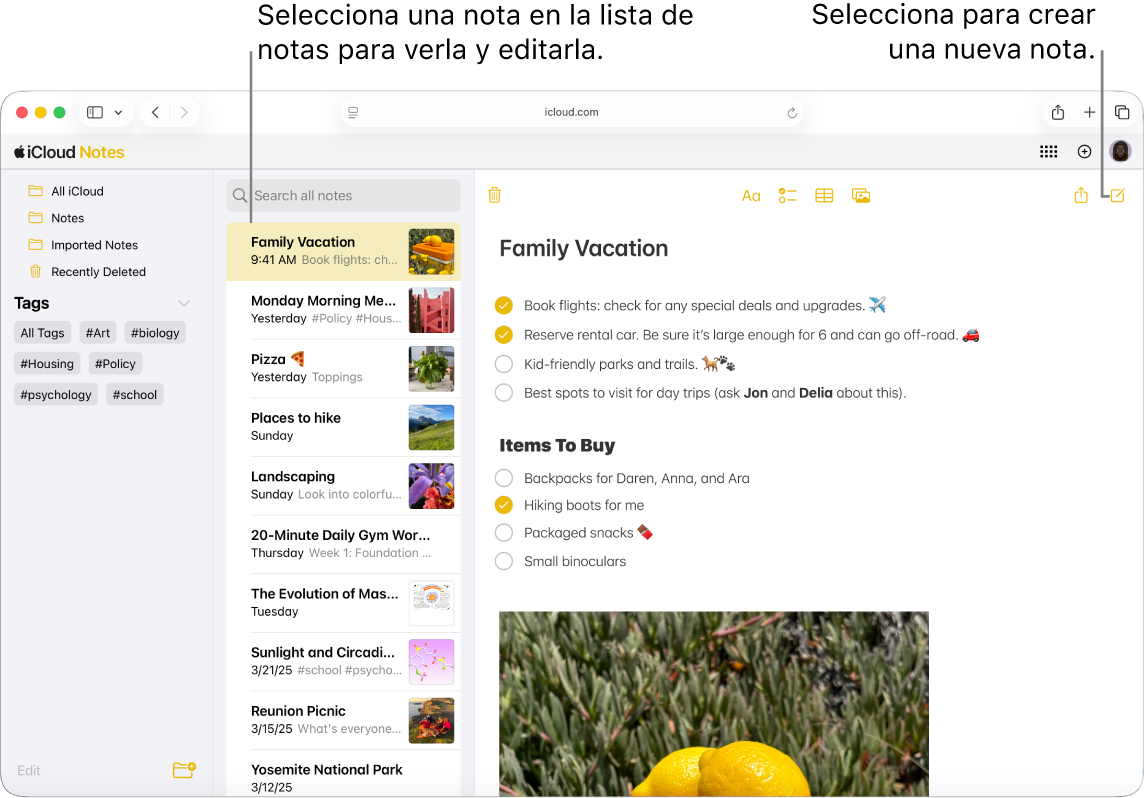Delete the current note via trash icon

(x=494, y=195)
